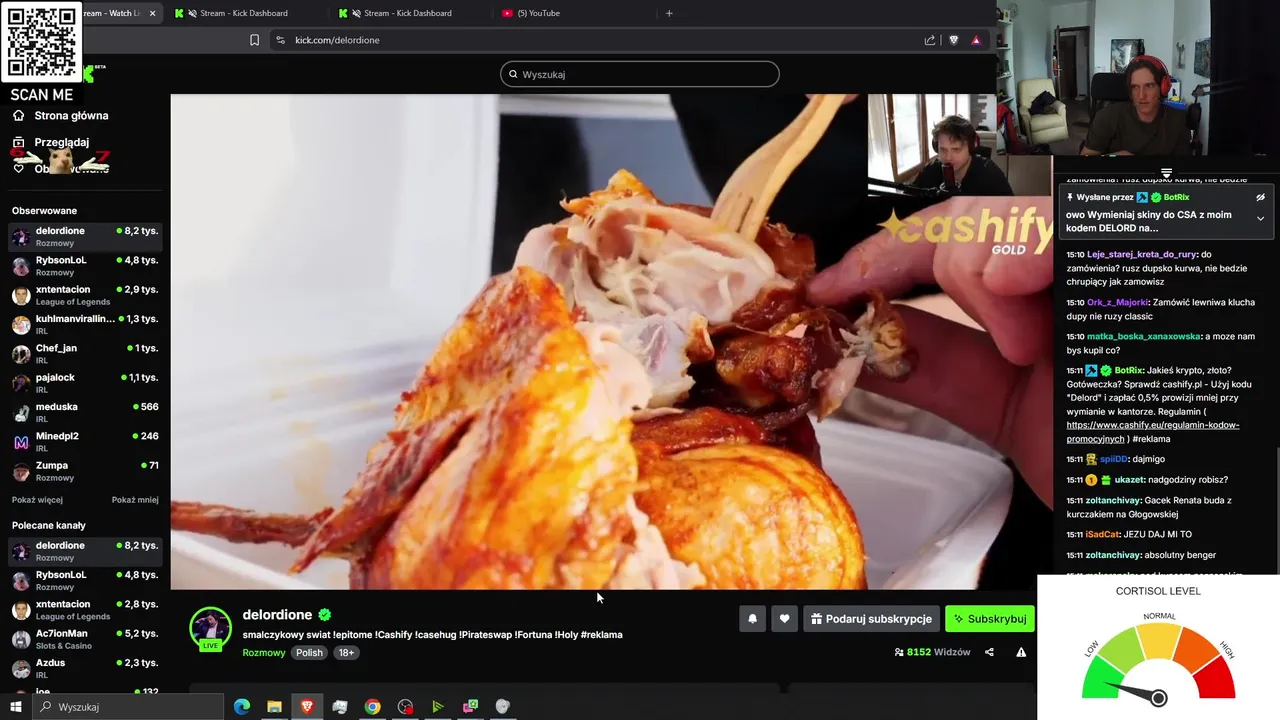Open the Brave Shields lion icon
The image size is (1280, 720).
953,40
